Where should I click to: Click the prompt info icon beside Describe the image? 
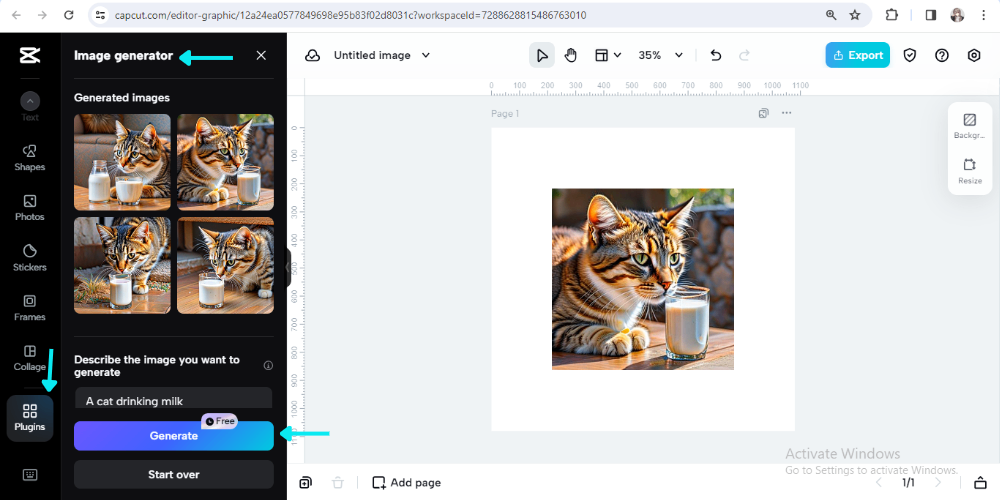click(x=268, y=365)
